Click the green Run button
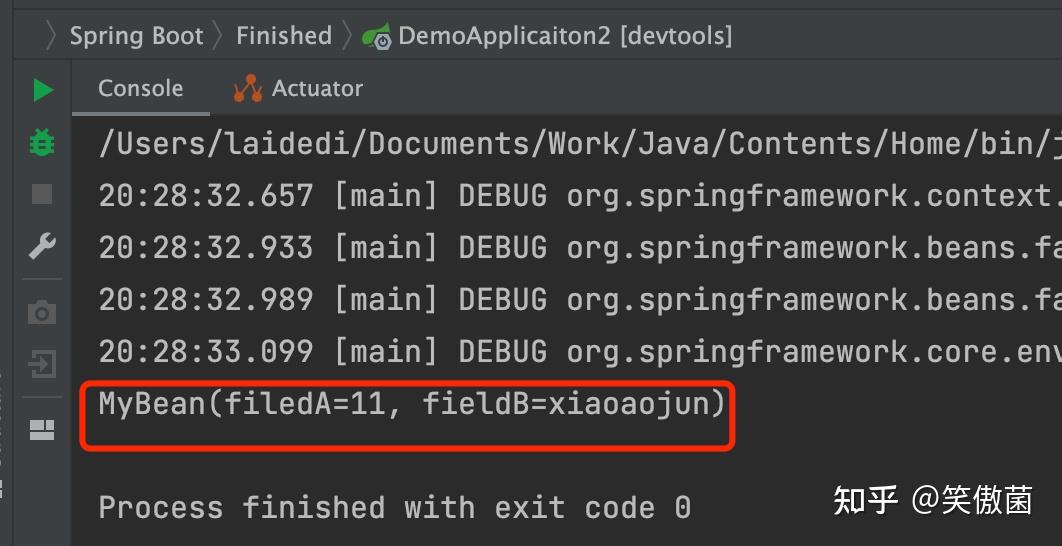The image size is (1062, 546). tap(42, 90)
